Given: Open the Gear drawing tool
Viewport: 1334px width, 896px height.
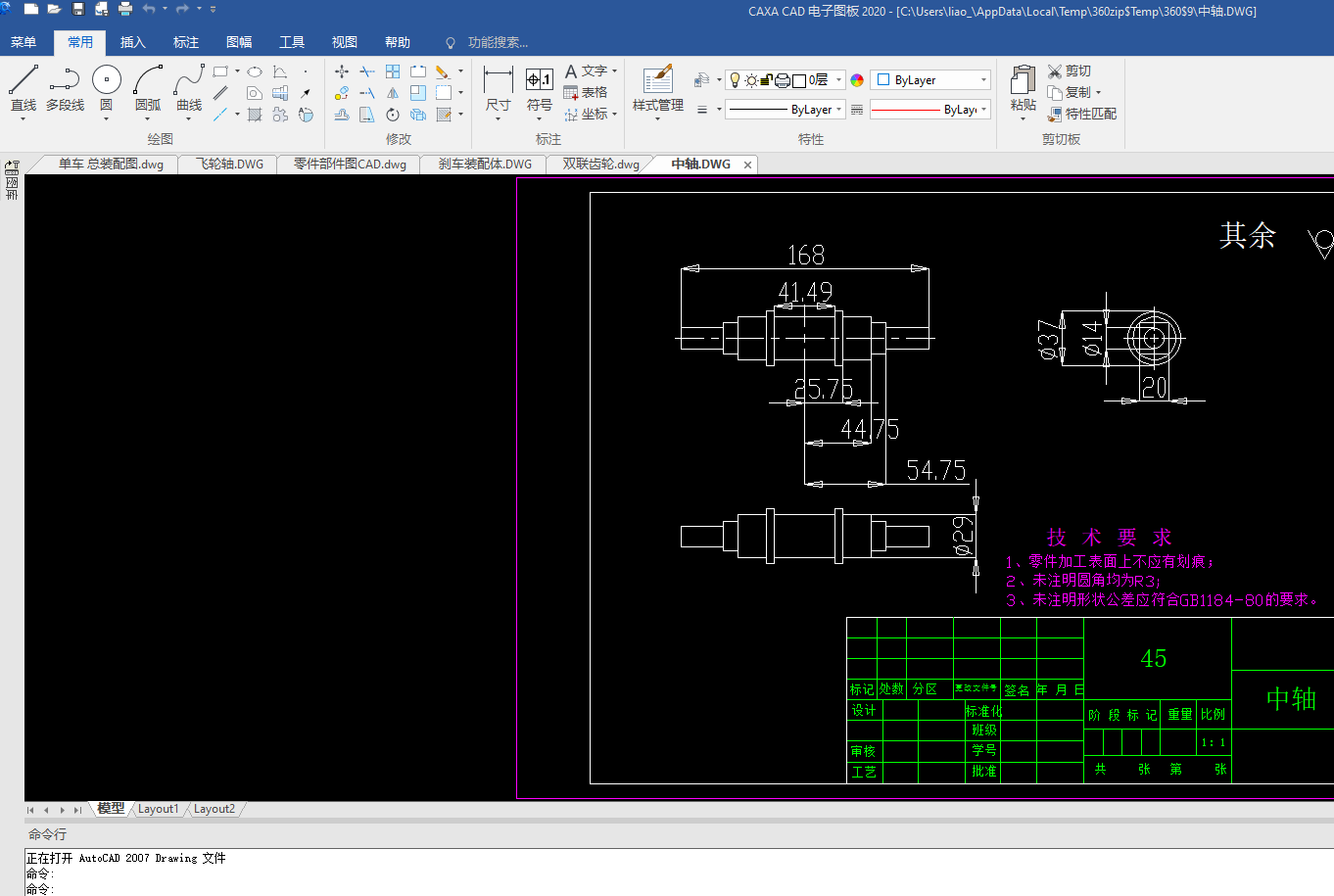Looking at the screenshot, I should pos(280,115).
